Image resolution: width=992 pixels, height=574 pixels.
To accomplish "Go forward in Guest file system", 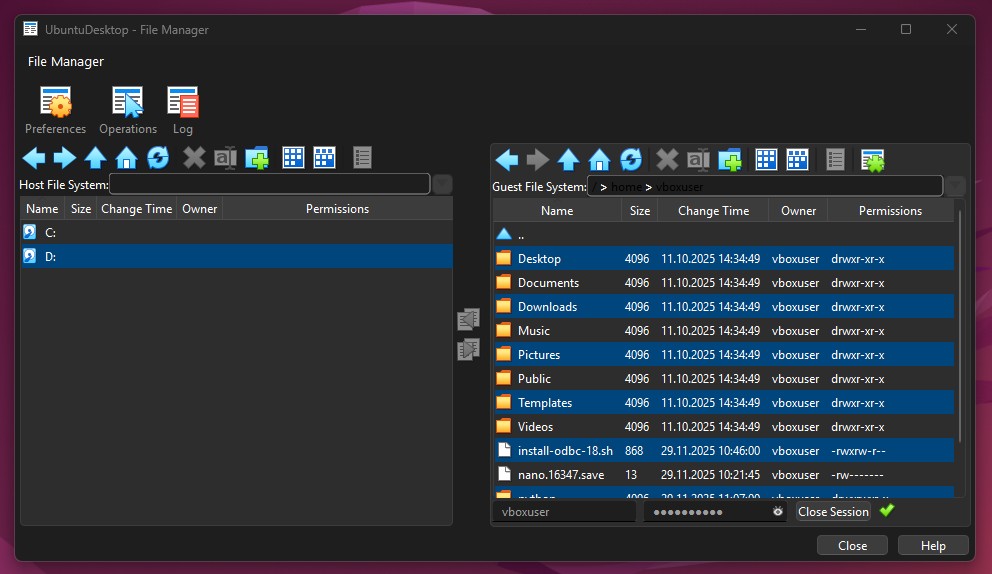I will tap(538, 160).
